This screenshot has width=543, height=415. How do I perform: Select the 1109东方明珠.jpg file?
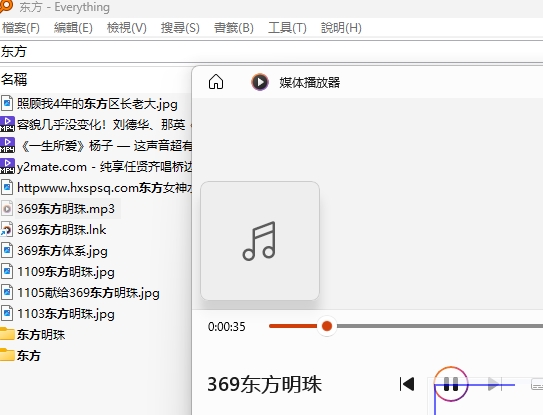click(66, 272)
